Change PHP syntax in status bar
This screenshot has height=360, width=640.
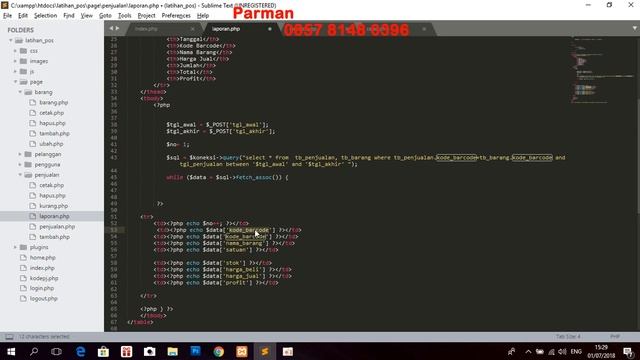(x=615, y=337)
